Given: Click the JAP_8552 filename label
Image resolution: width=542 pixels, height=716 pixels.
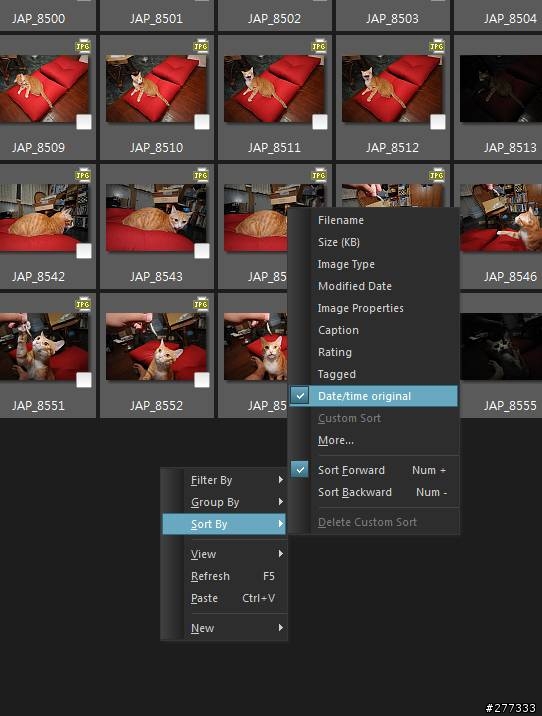Looking at the screenshot, I should click(x=156, y=405).
